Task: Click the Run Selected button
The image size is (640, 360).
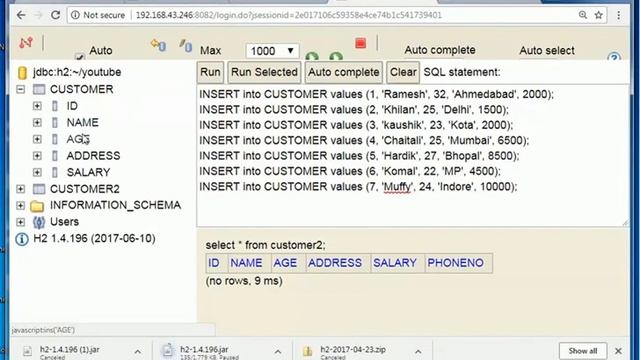Action: 264,72
